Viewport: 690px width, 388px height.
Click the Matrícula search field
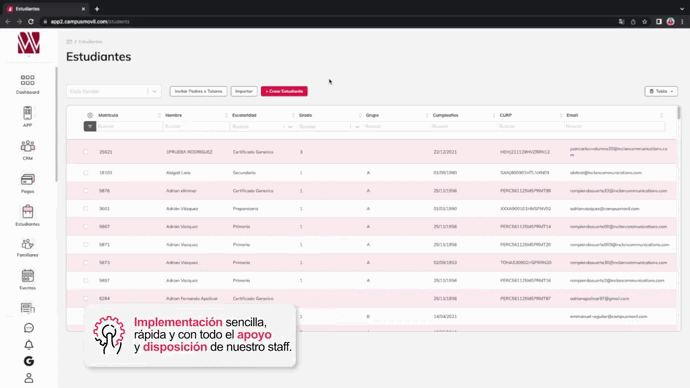pyautogui.click(x=129, y=126)
